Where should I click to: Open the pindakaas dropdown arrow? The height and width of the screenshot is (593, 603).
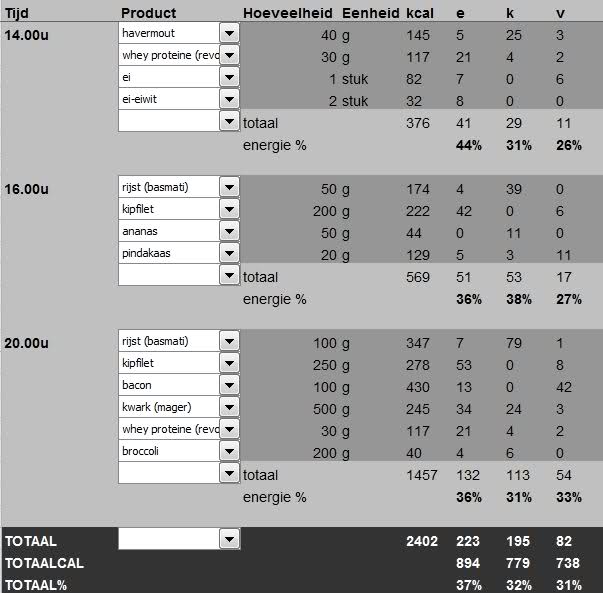(229, 253)
